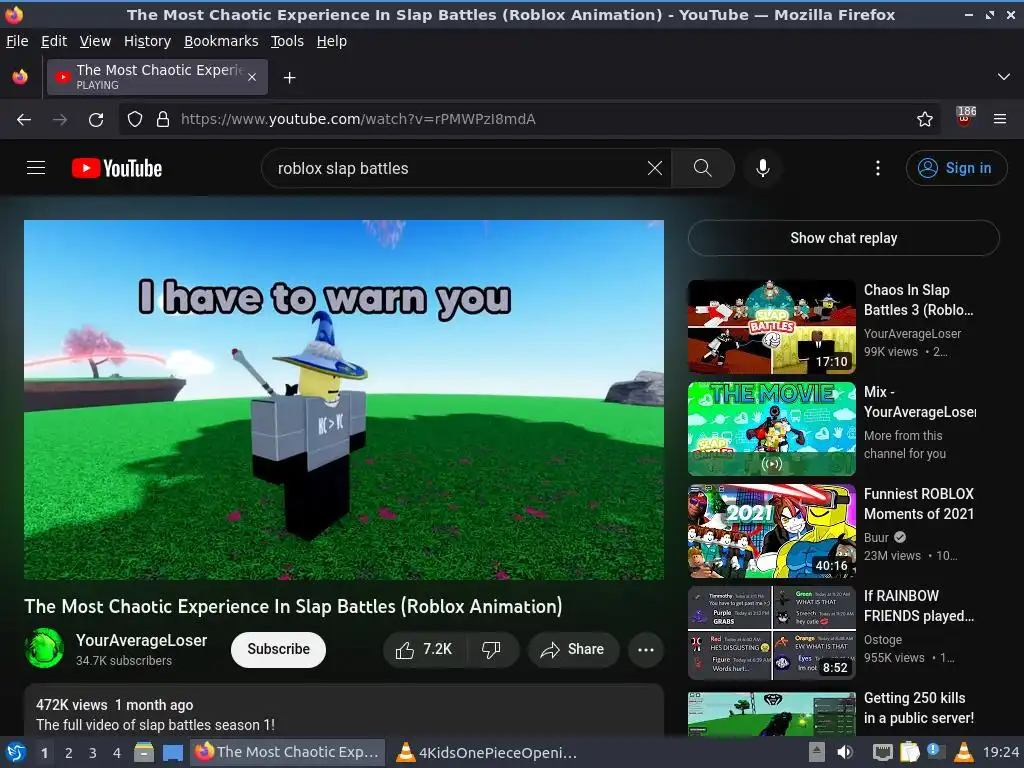
Task: Expand the list all tabs chevron
Action: click(x=1003, y=77)
